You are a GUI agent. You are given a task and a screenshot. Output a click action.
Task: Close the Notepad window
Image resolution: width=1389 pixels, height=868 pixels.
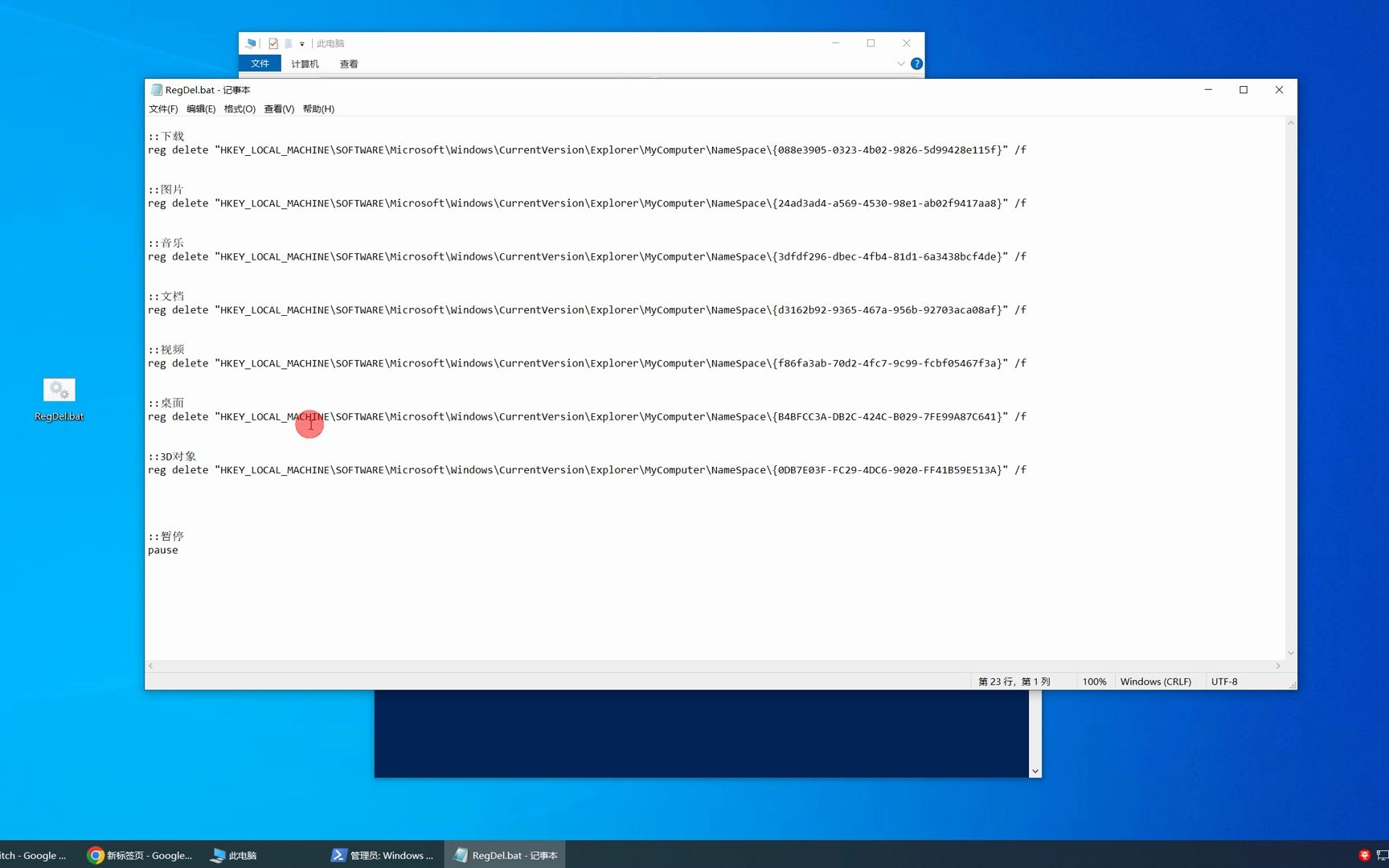pos(1279,90)
